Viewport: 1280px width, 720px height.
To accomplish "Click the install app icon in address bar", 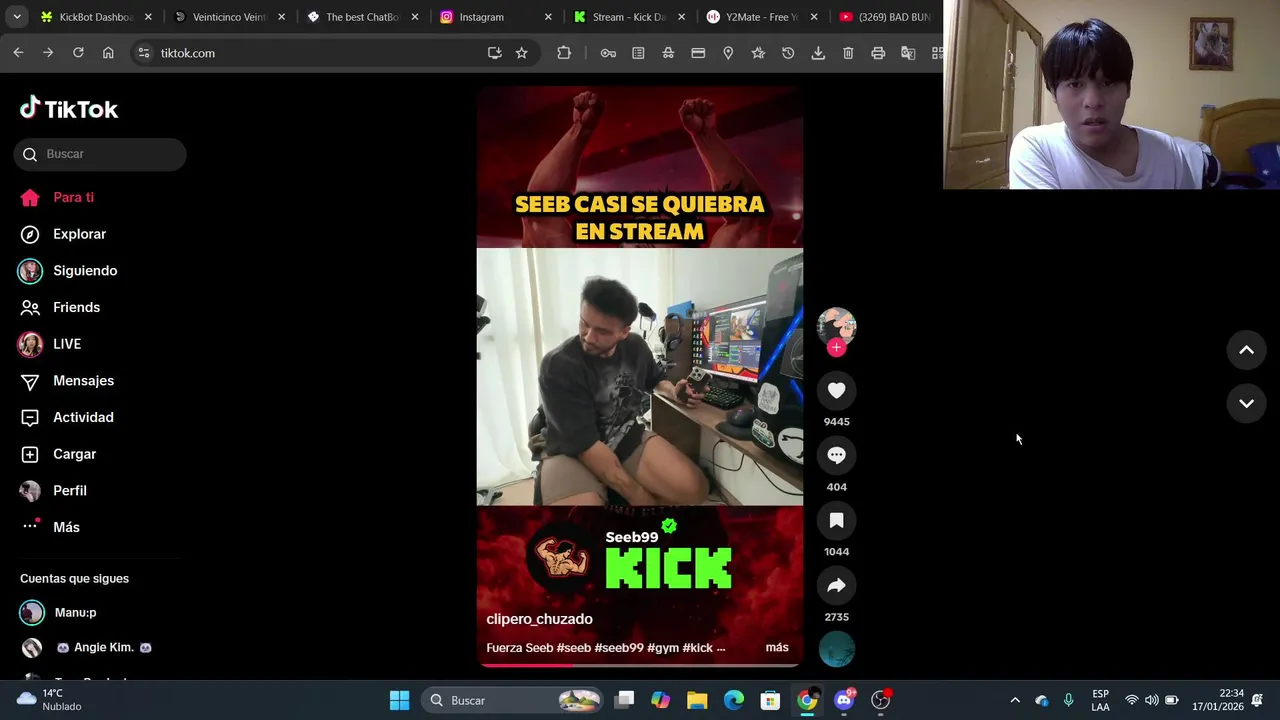I will [494, 53].
